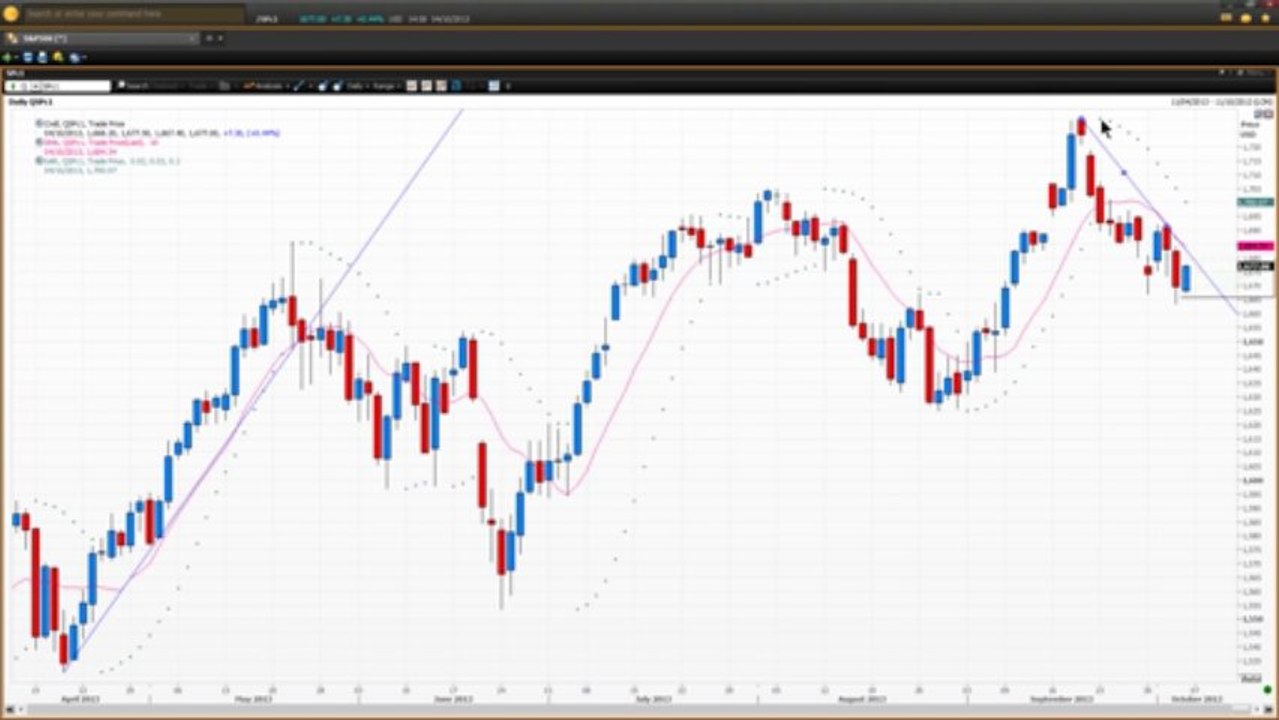Click the table grid icon in chart toolbar

tap(494, 86)
